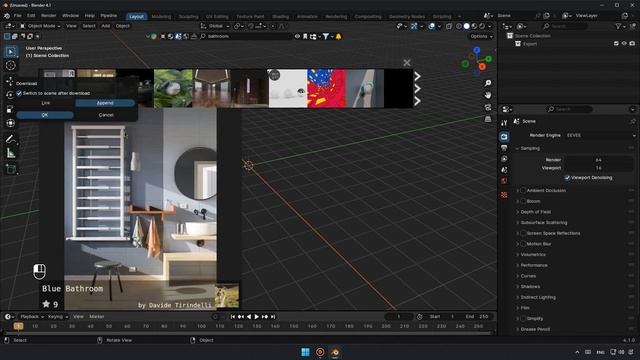Screen dimensions: 640x360
Task: Open the Options dropdown in viewport
Action: (x=481, y=36)
